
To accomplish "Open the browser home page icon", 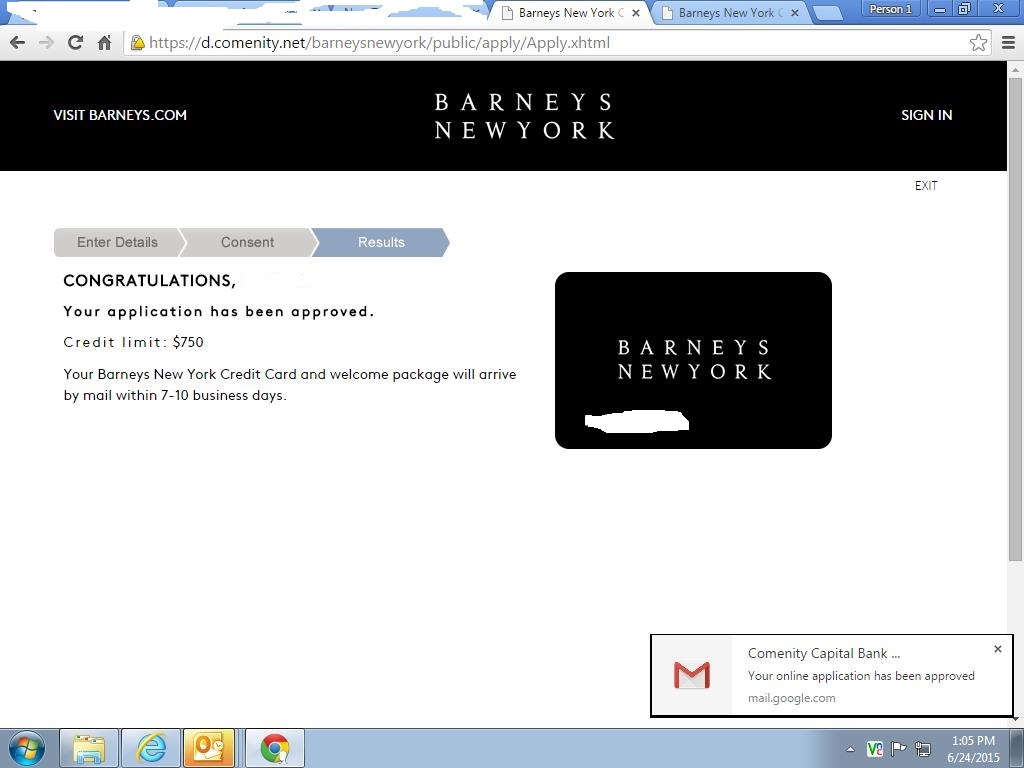I will (x=104, y=43).
